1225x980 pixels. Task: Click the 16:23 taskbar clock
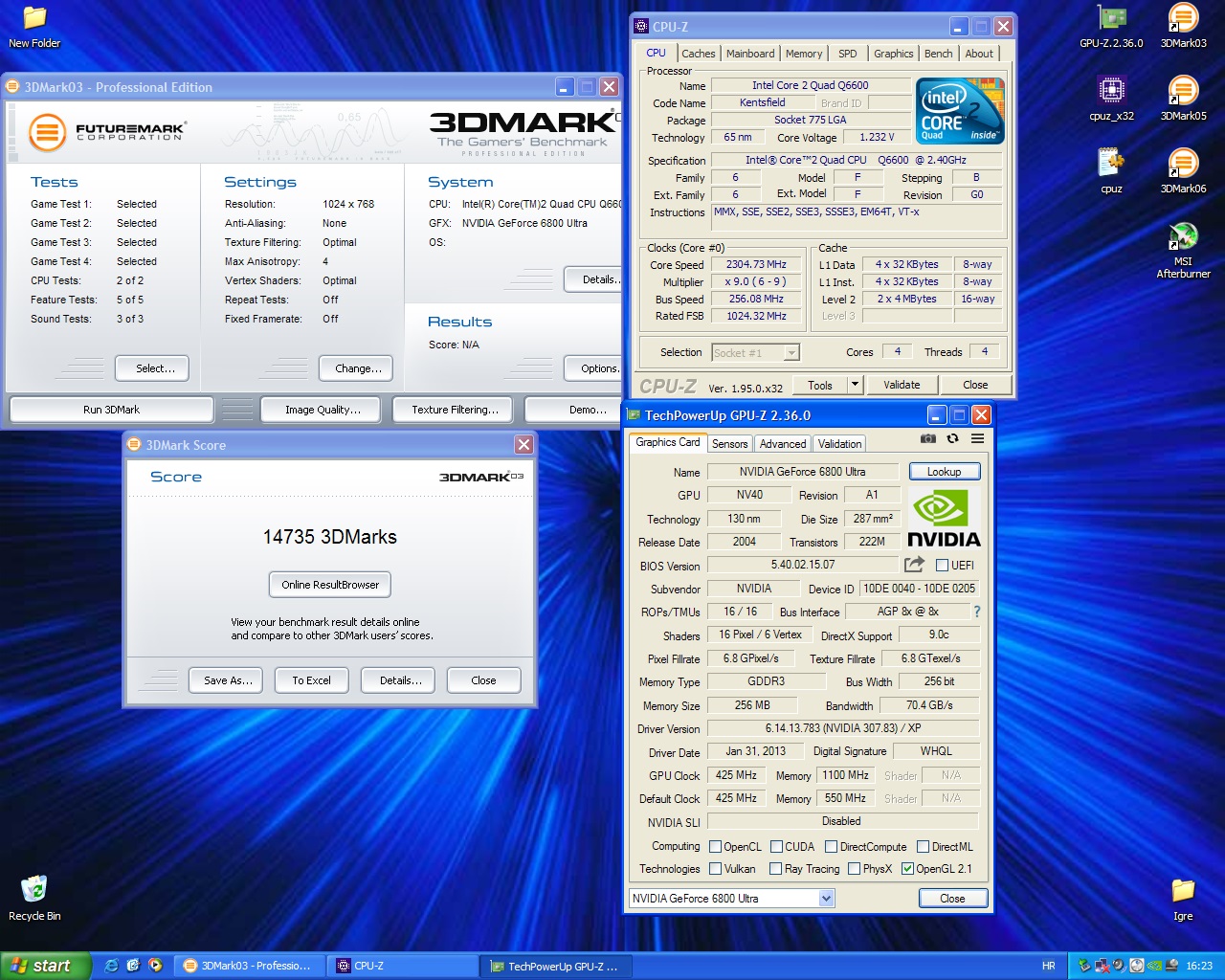(x=1198, y=966)
